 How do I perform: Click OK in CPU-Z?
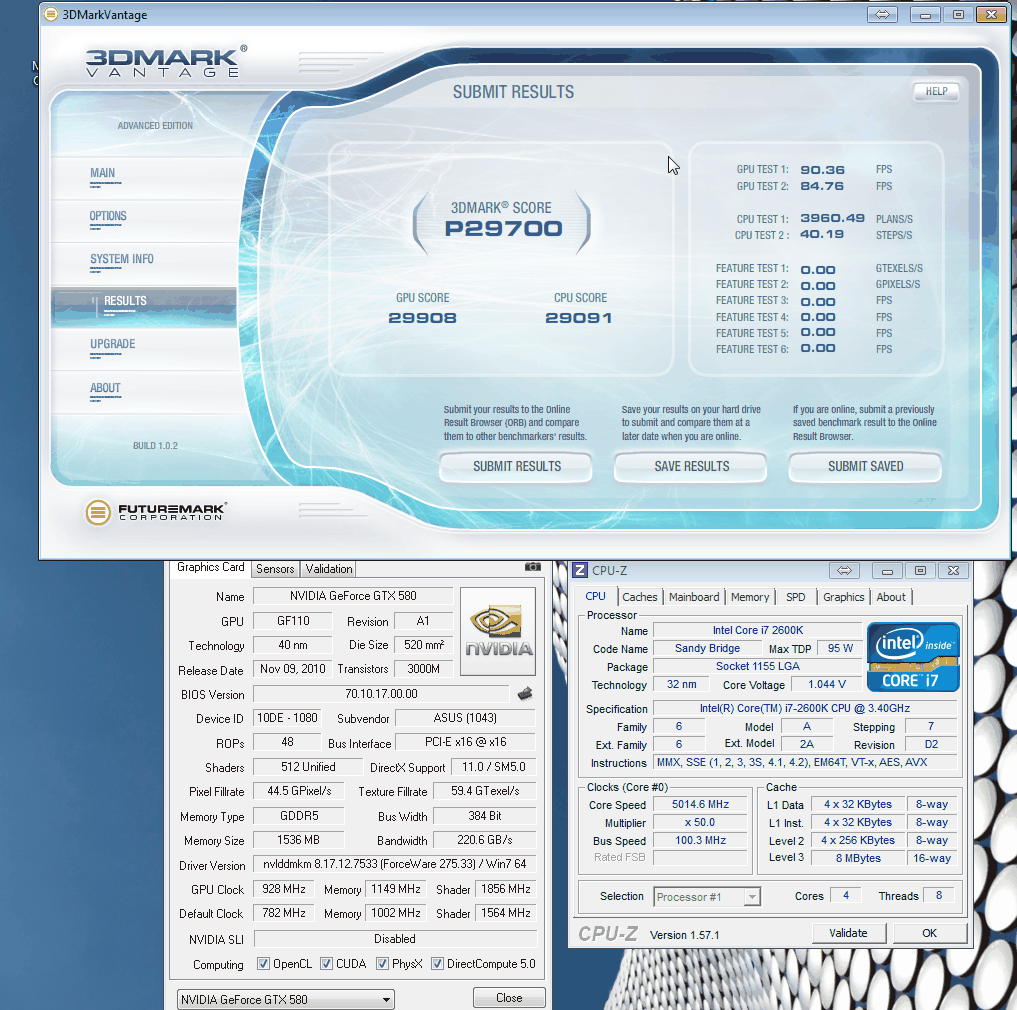pyautogui.click(x=929, y=933)
